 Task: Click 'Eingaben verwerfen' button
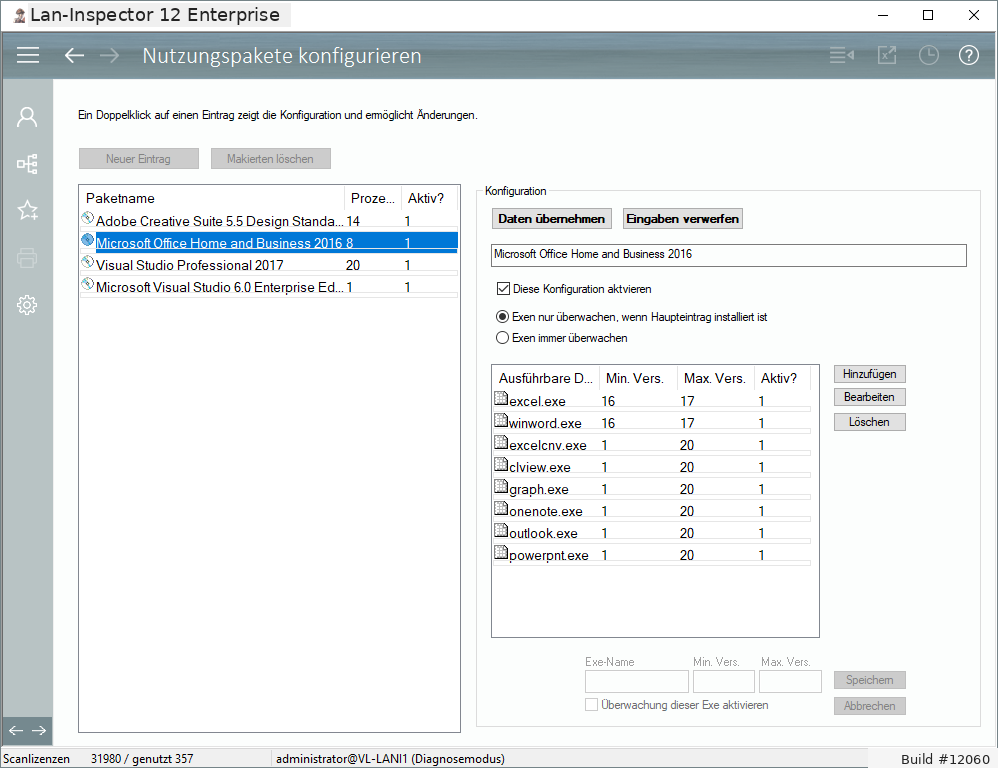click(x=682, y=219)
